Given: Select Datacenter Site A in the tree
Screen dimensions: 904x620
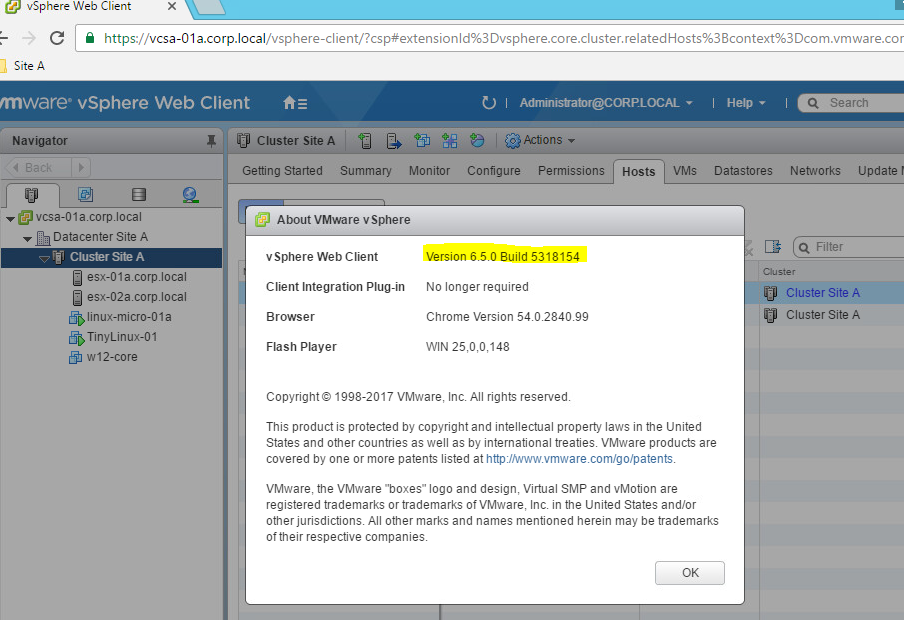Looking at the screenshot, I should tap(100, 237).
